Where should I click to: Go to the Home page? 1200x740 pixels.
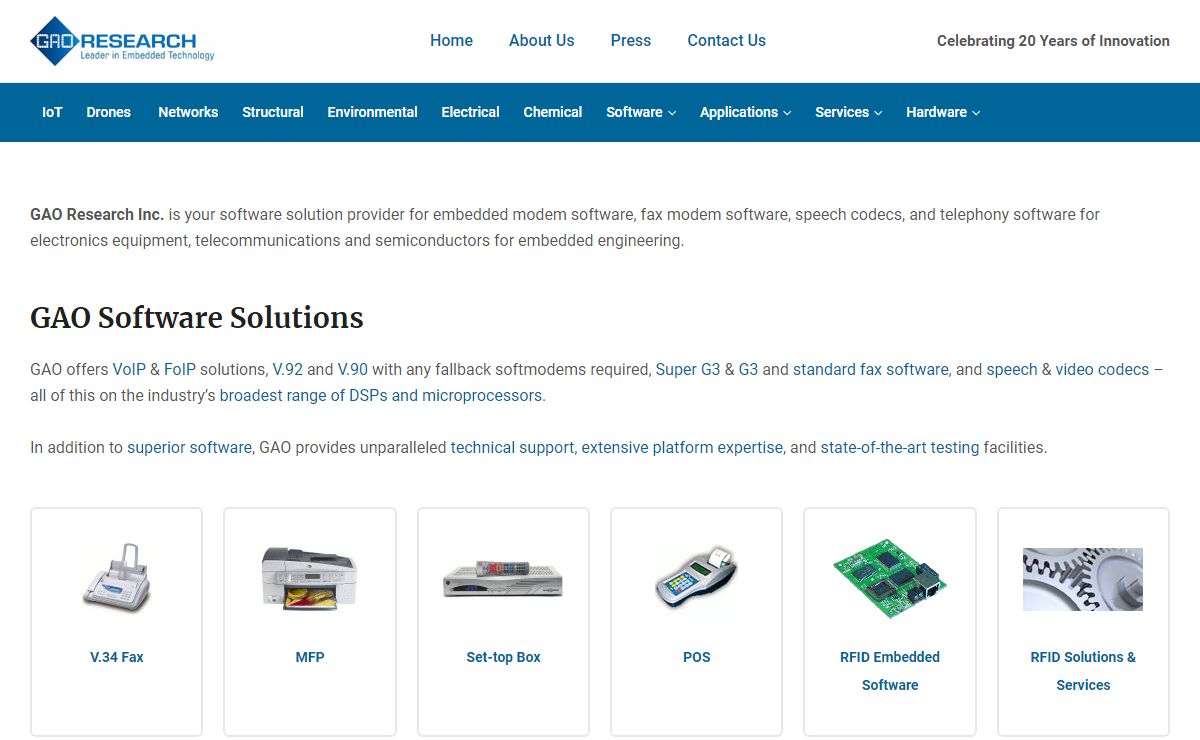[x=451, y=41]
